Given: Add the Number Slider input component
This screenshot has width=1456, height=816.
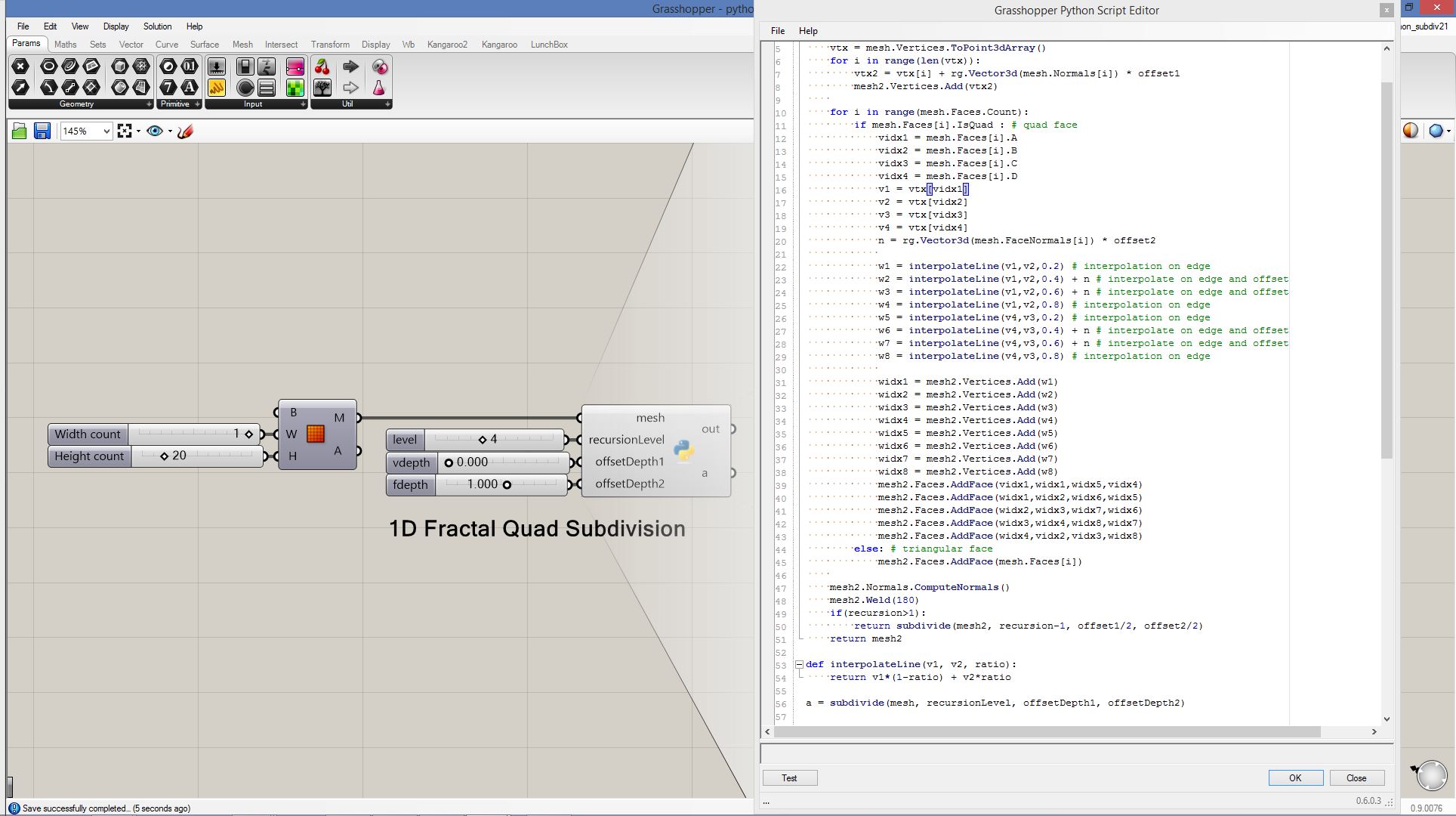Looking at the screenshot, I should (216, 66).
